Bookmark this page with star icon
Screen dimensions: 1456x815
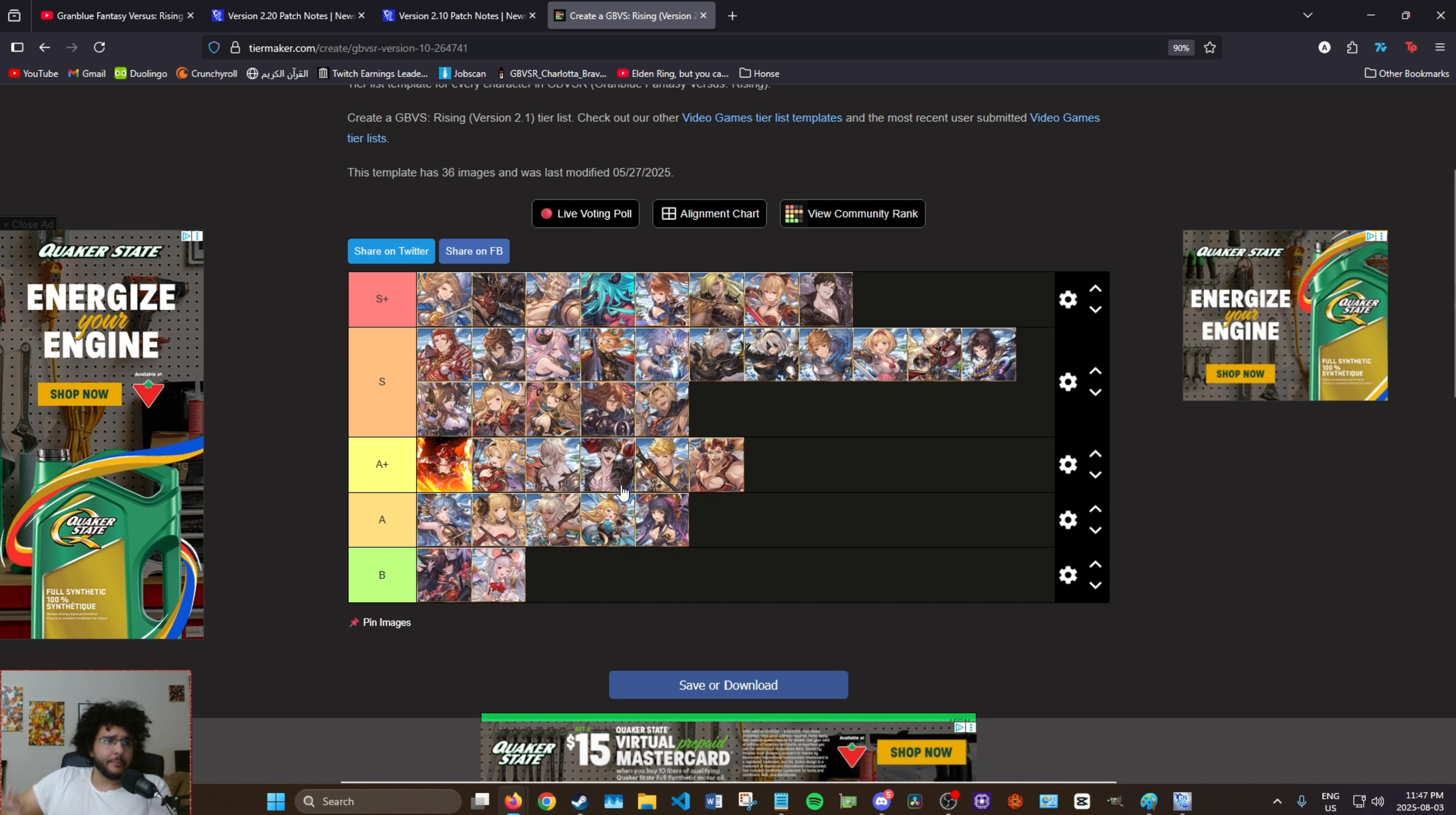1209,48
